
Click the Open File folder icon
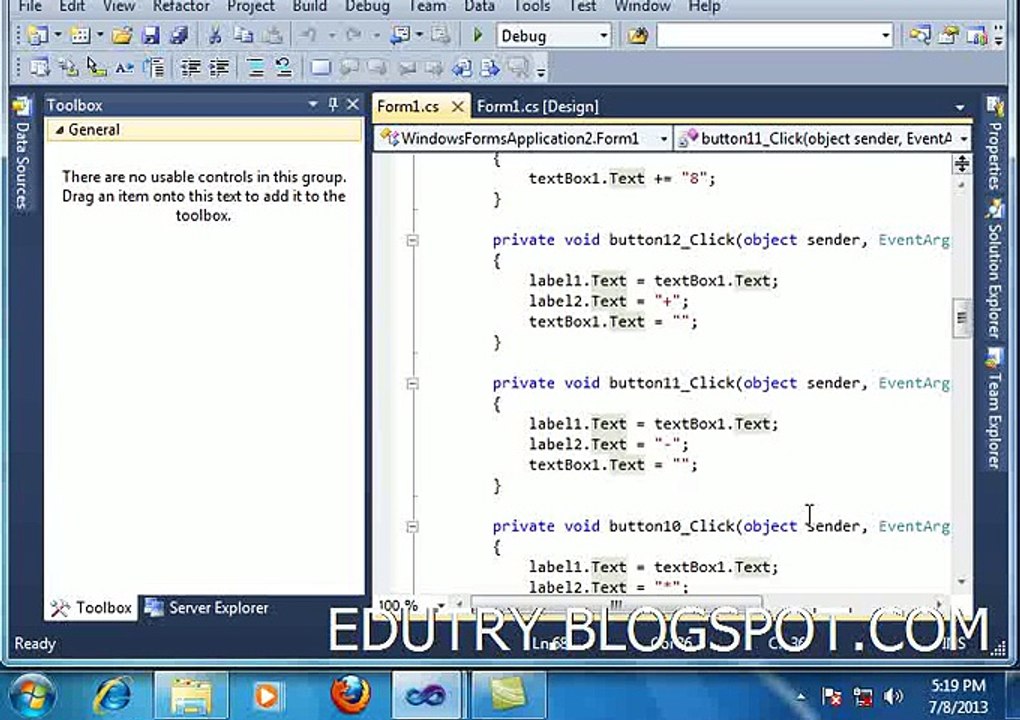122,35
